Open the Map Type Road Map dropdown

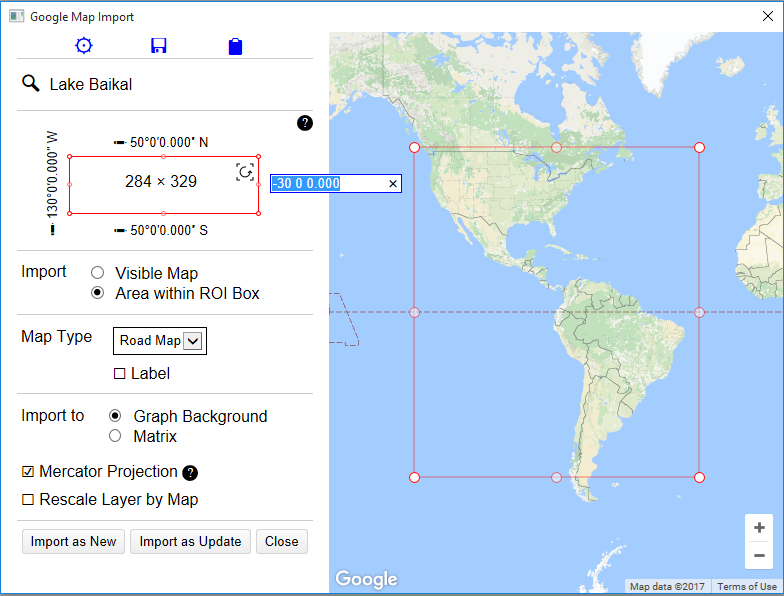pos(160,341)
